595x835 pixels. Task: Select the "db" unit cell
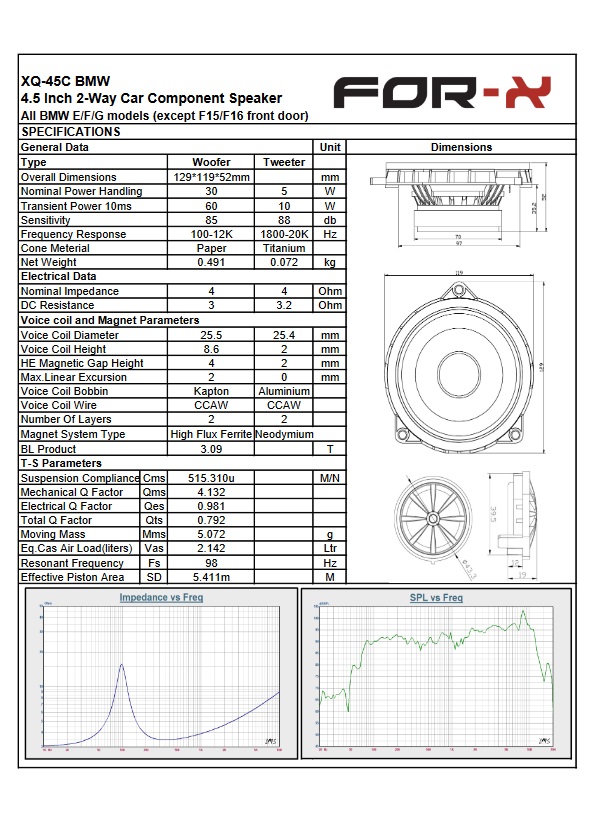(x=330, y=220)
